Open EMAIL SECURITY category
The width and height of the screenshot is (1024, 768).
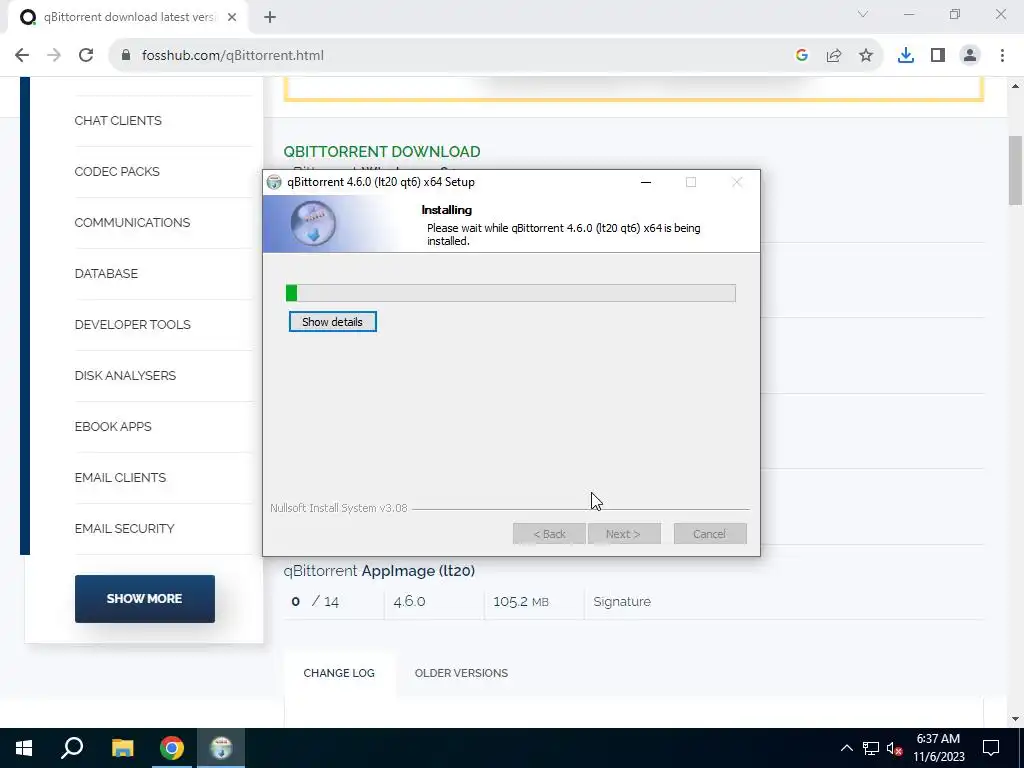125,528
